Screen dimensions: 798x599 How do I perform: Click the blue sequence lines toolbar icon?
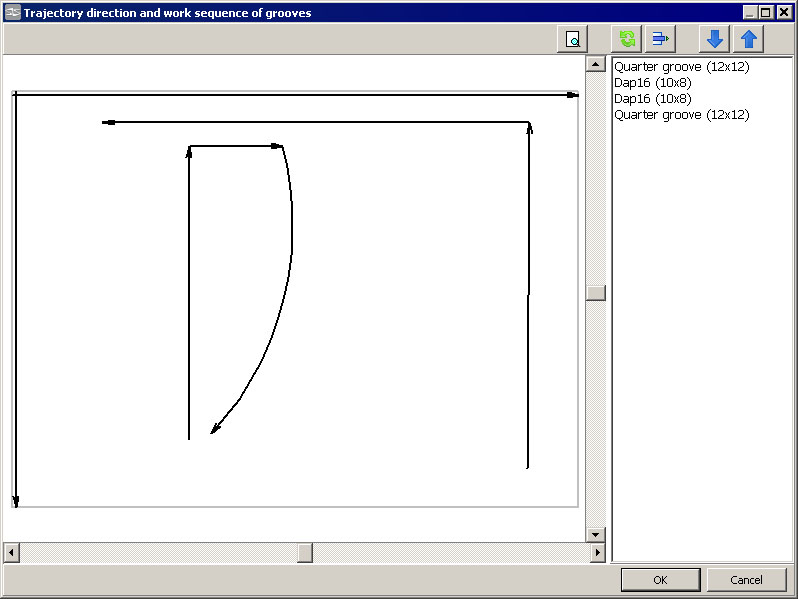[x=660, y=39]
